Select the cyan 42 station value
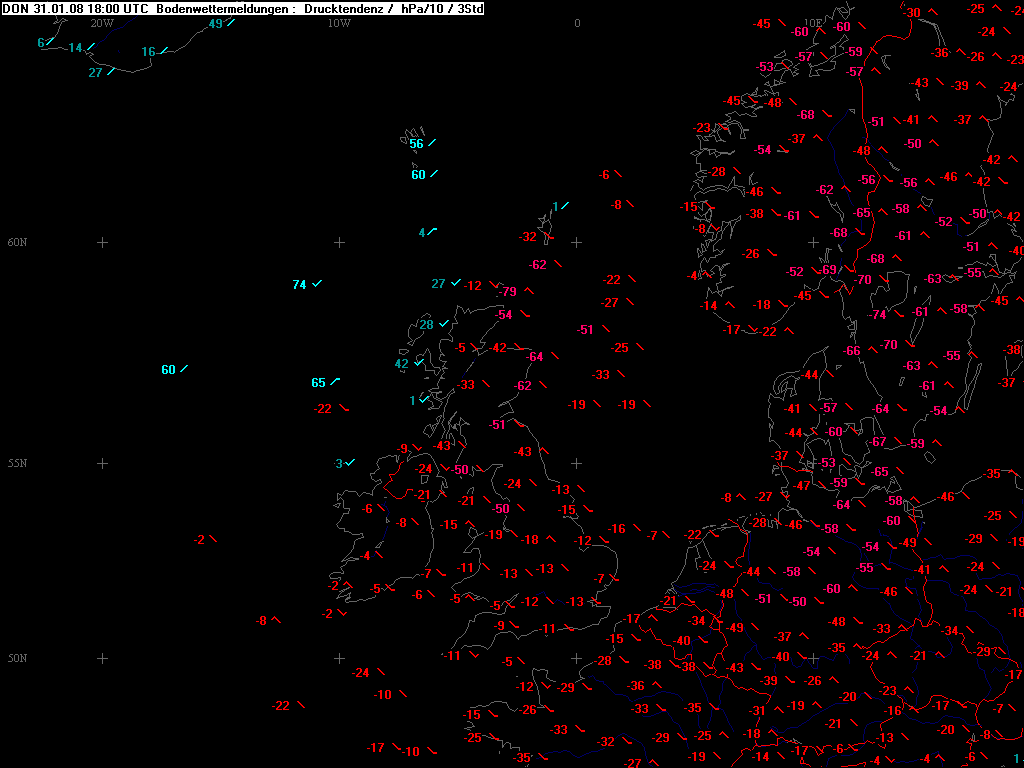 click(x=401, y=364)
